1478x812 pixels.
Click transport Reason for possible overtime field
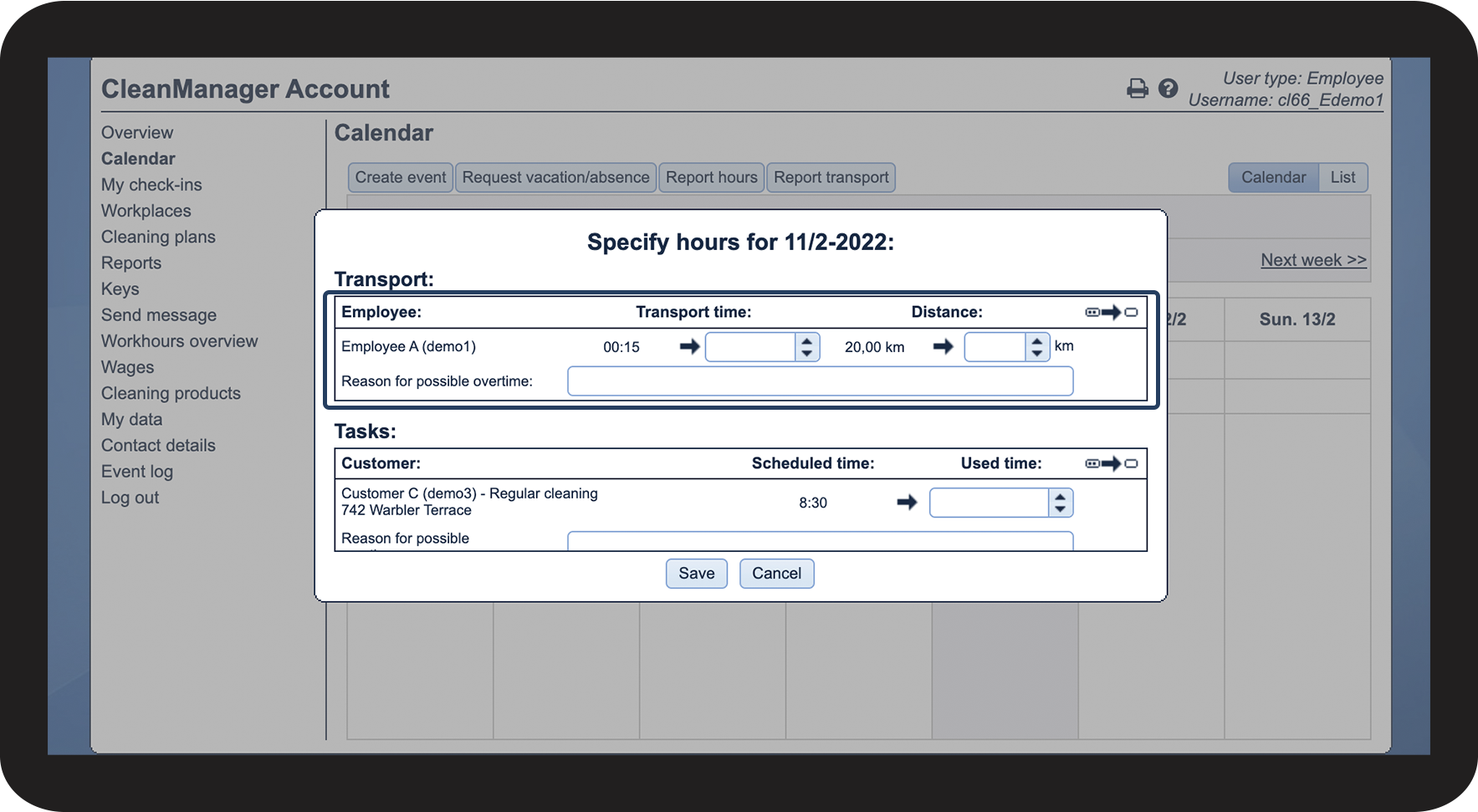(820, 381)
